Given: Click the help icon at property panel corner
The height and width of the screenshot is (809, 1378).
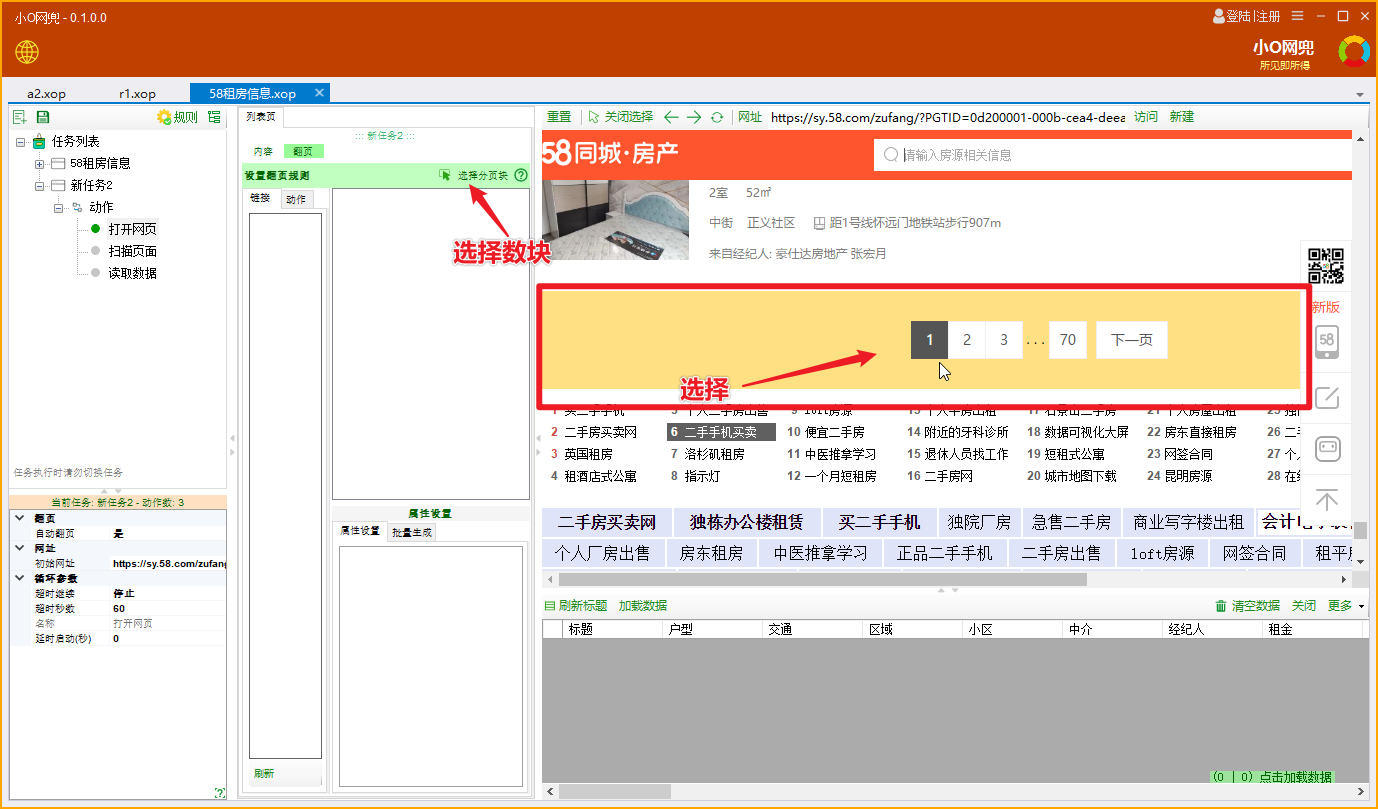Looking at the screenshot, I should point(219,793).
